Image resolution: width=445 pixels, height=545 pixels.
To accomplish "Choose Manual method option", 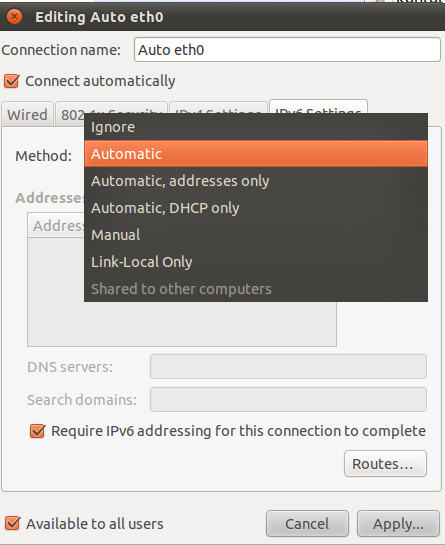I will tap(256, 235).
